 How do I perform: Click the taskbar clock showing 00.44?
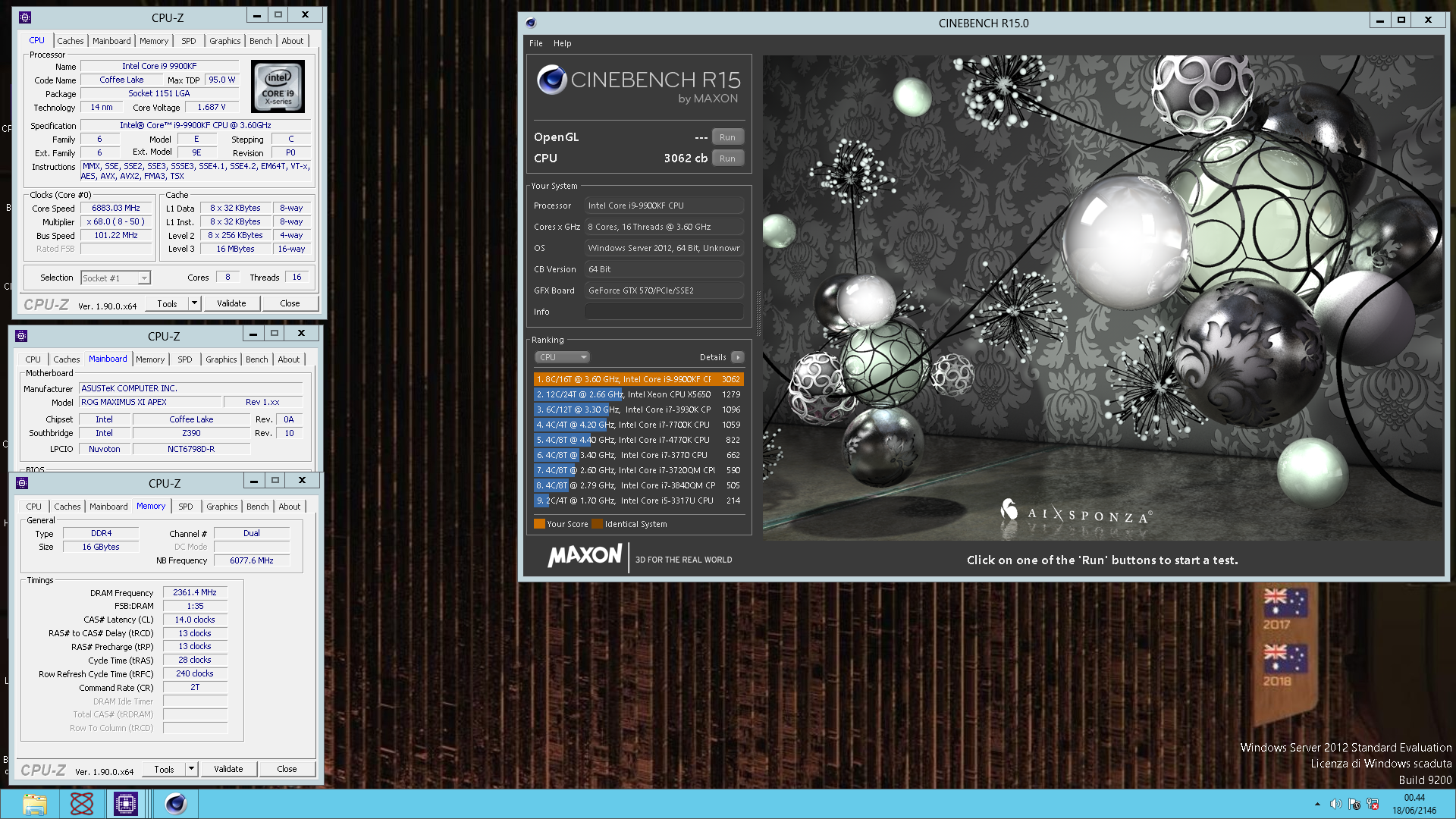[x=1414, y=804]
